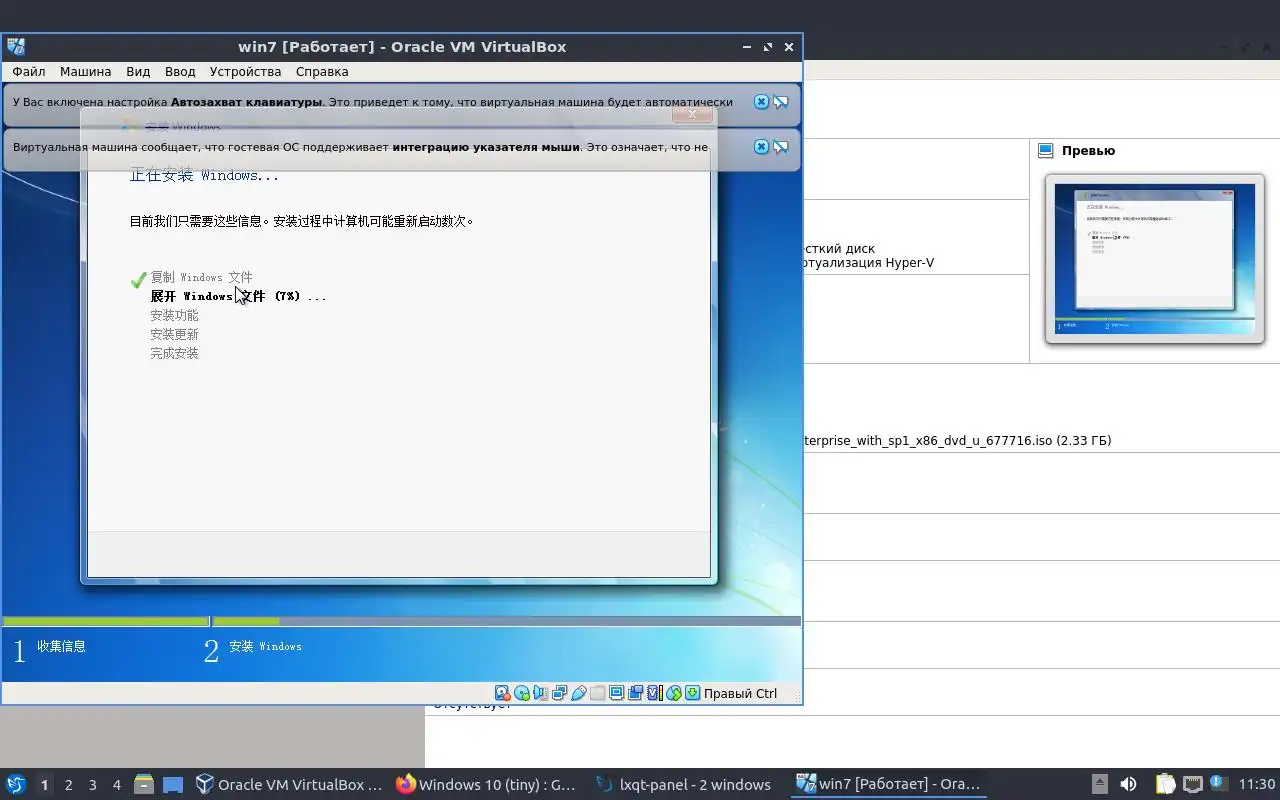Open the Устройства menu

click(x=245, y=72)
